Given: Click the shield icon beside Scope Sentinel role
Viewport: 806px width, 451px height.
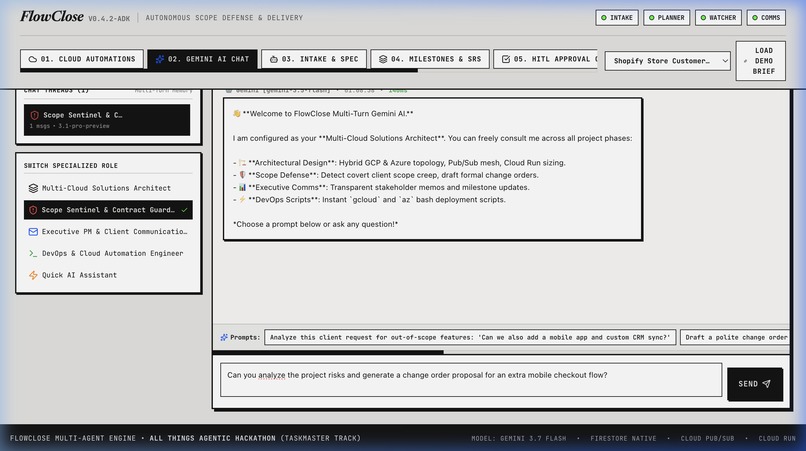Looking at the screenshot, I should click(33, 210).
